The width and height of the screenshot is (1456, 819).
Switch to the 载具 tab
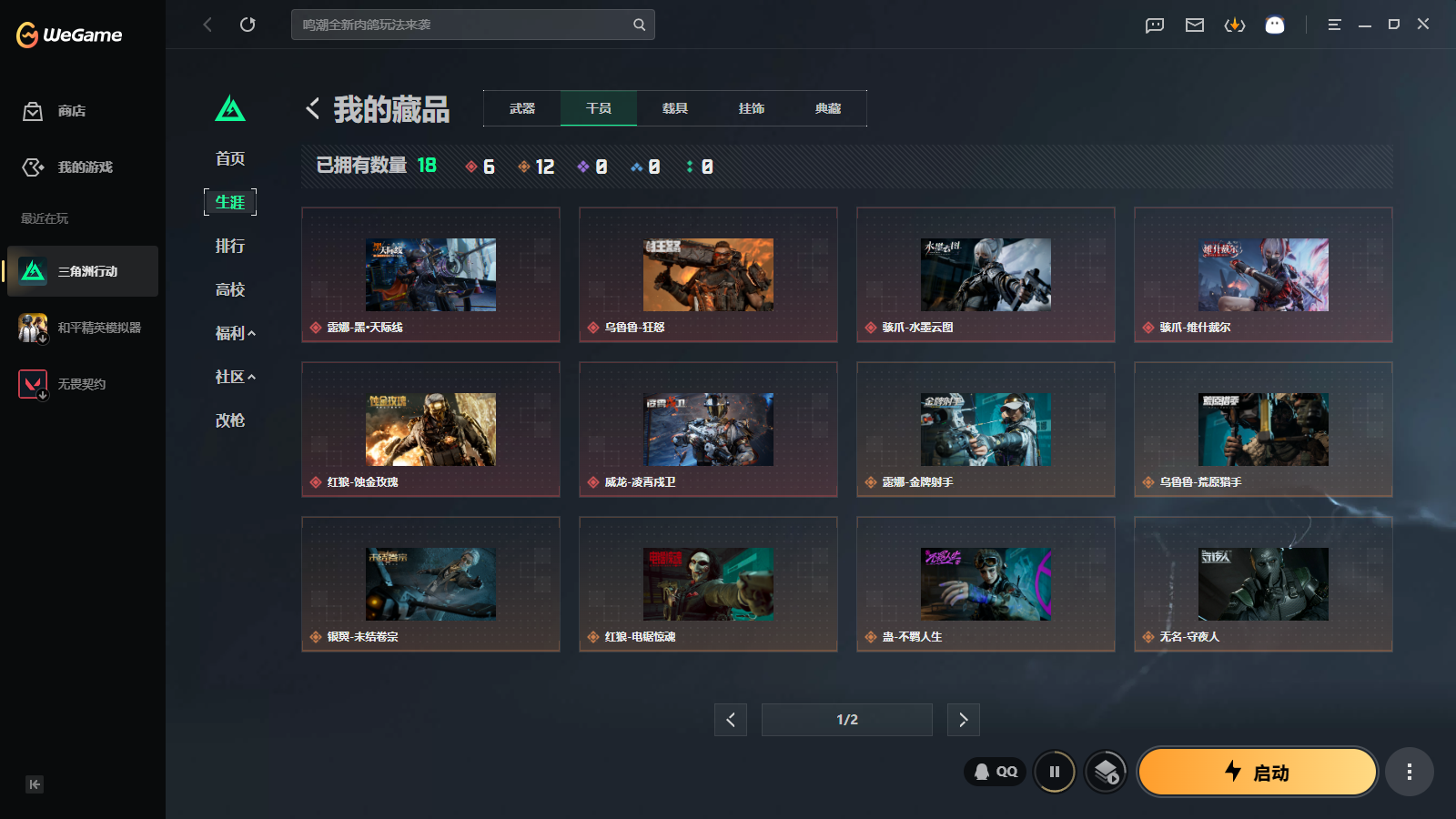click(x=675, y=108)
